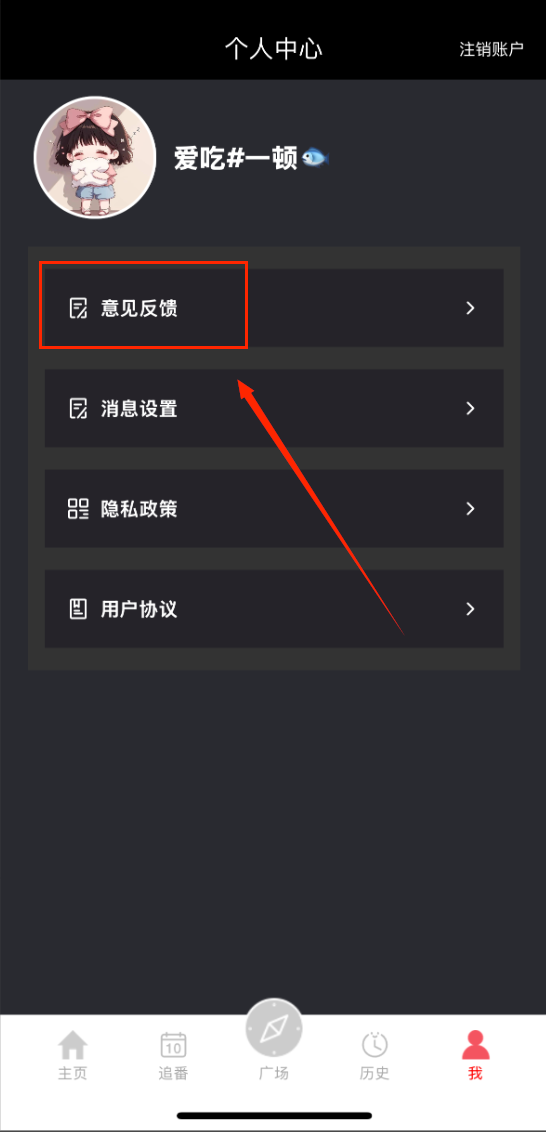Click the 消息设置 note icon
Image resolution: width=546 pixels, height=1132 pixels.
78,409
